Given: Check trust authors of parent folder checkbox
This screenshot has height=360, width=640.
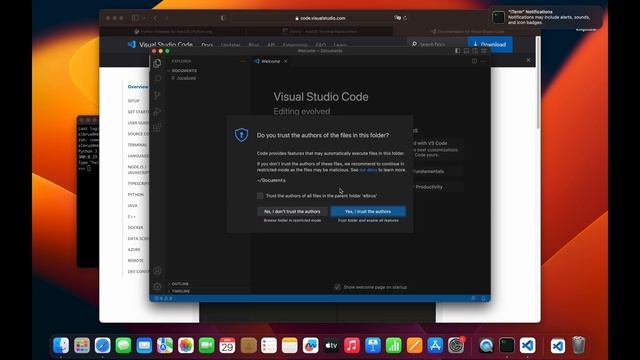Looking at the screenshot, I should pyautogui.click(x=260, y=196).
